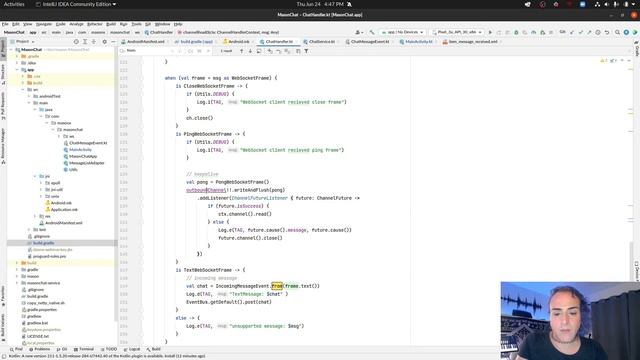Open the Build Variants side panel
640x360 pixels.
click(x=3, y=327)
